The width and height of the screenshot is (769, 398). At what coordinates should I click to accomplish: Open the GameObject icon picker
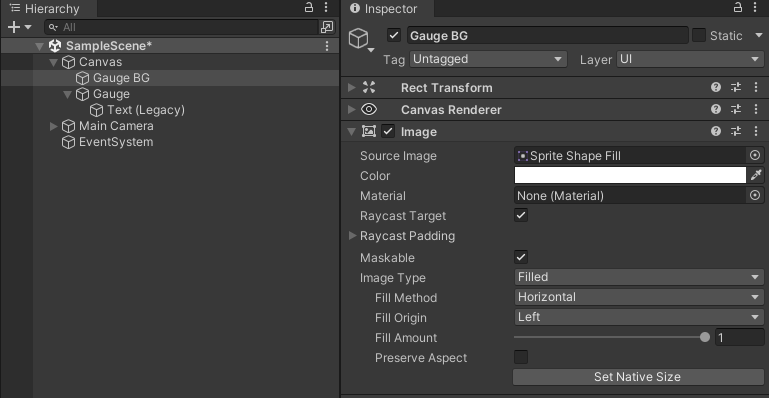[362, 39]
